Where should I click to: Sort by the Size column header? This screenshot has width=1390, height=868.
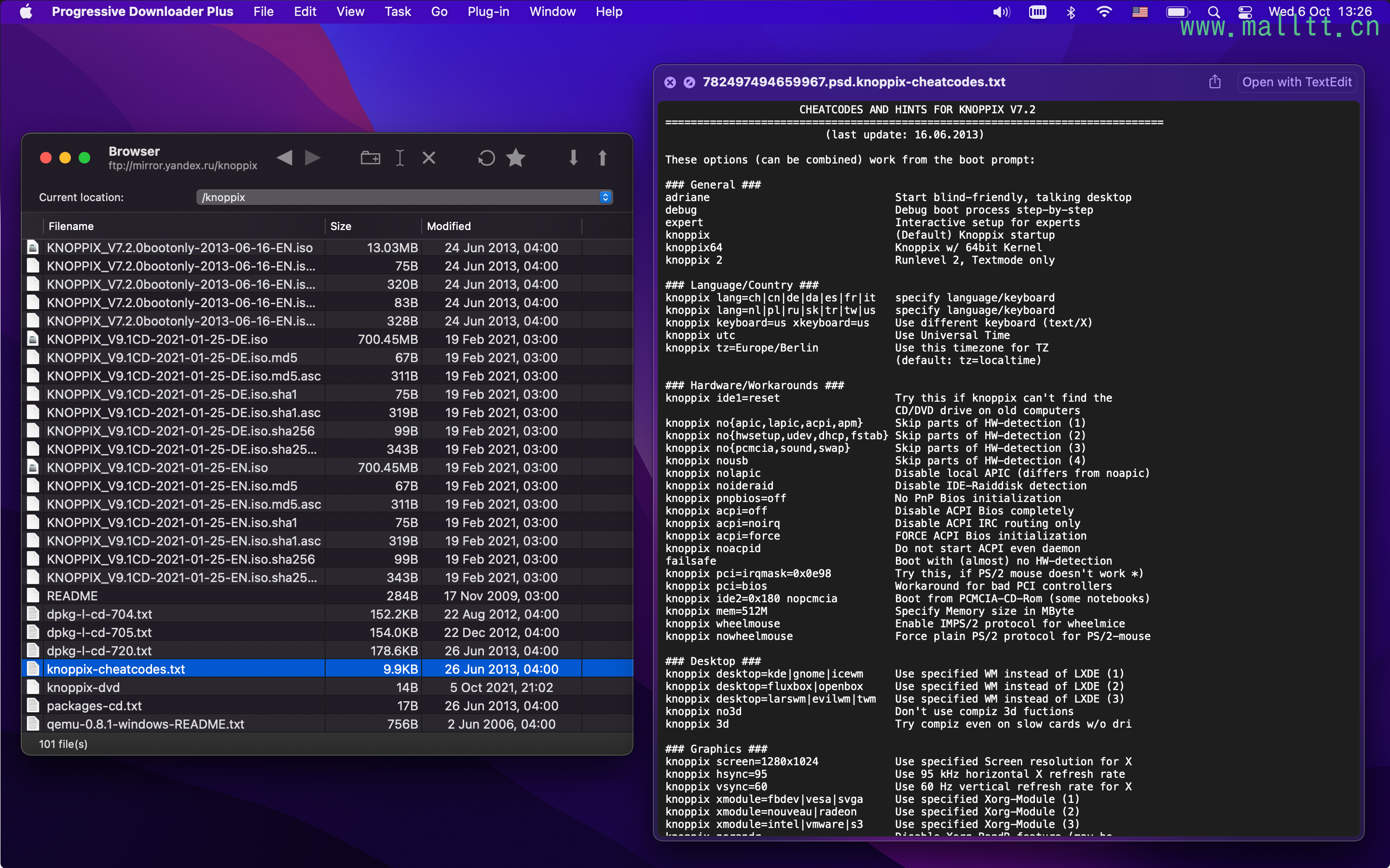coord(373,226)
